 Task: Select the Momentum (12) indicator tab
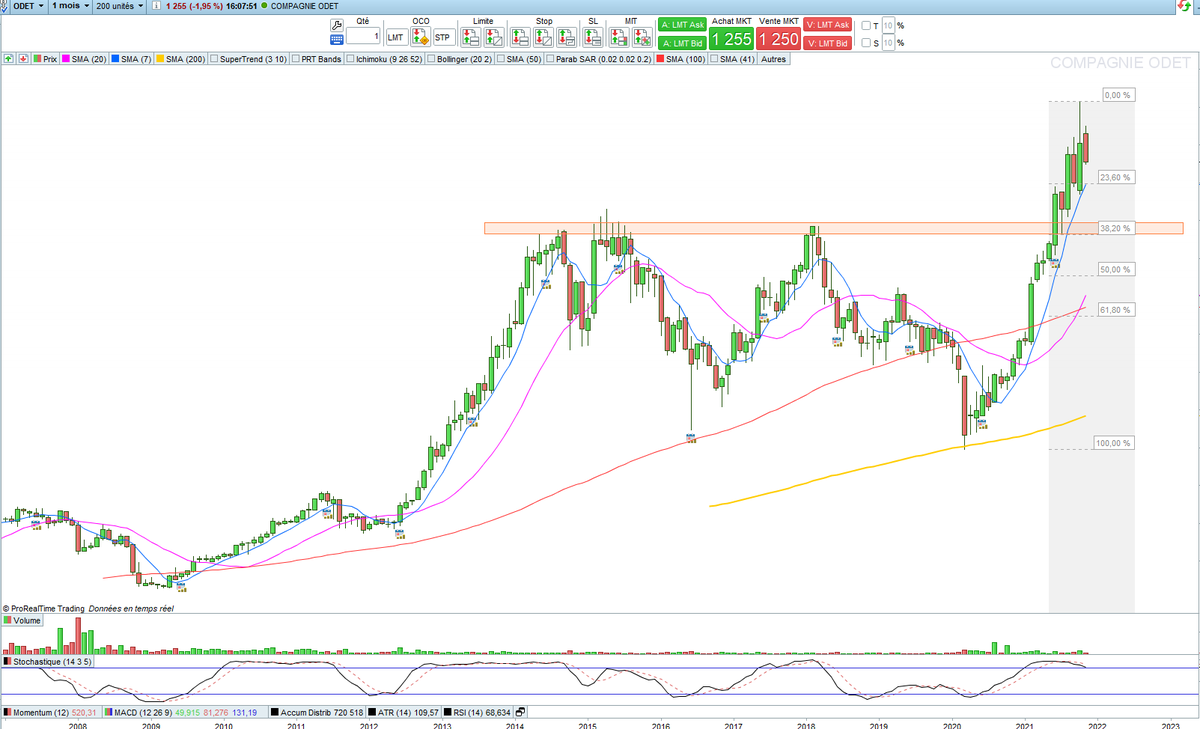[51, 712]
